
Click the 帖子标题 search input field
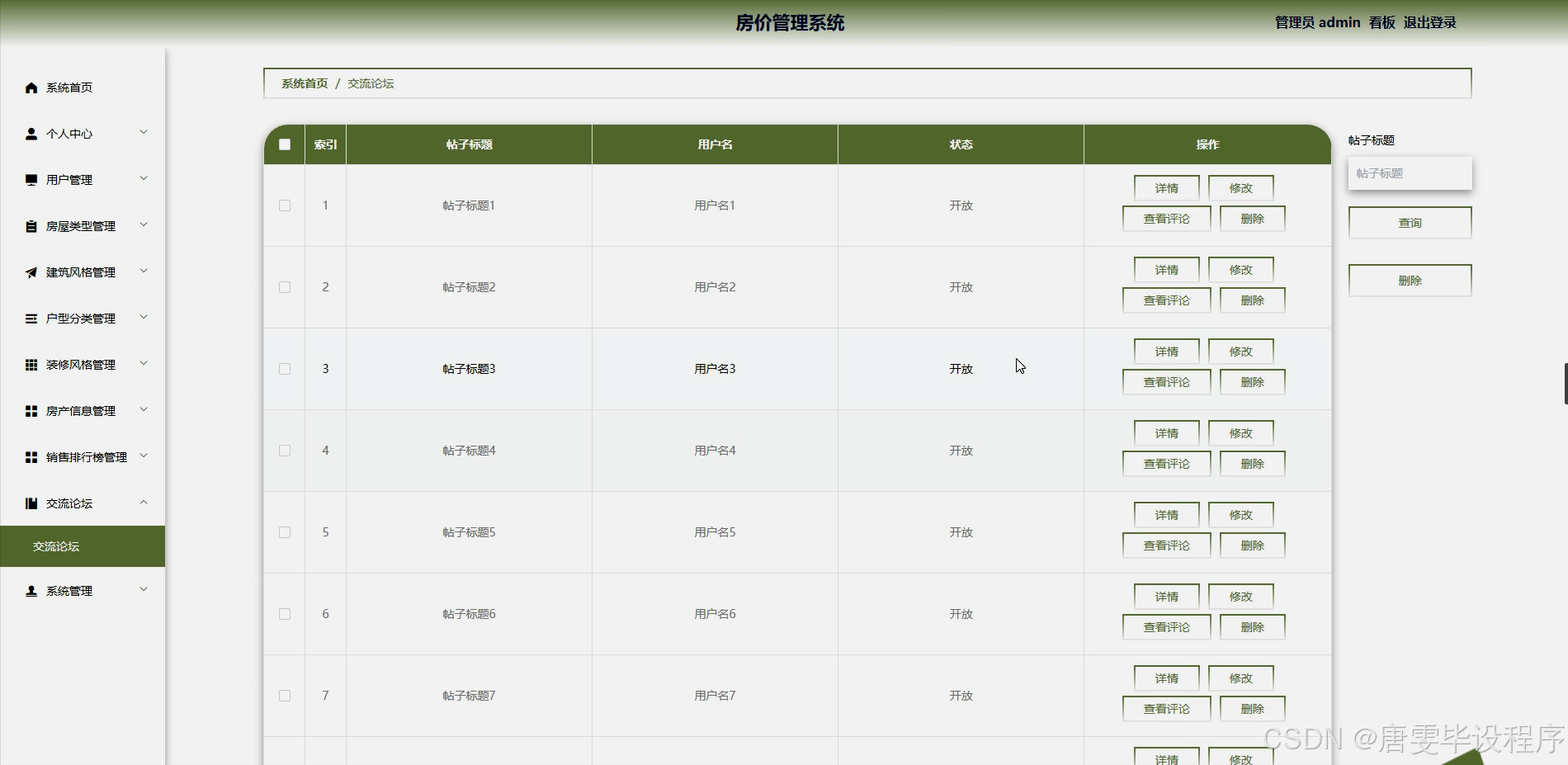tap(1410, 173)
